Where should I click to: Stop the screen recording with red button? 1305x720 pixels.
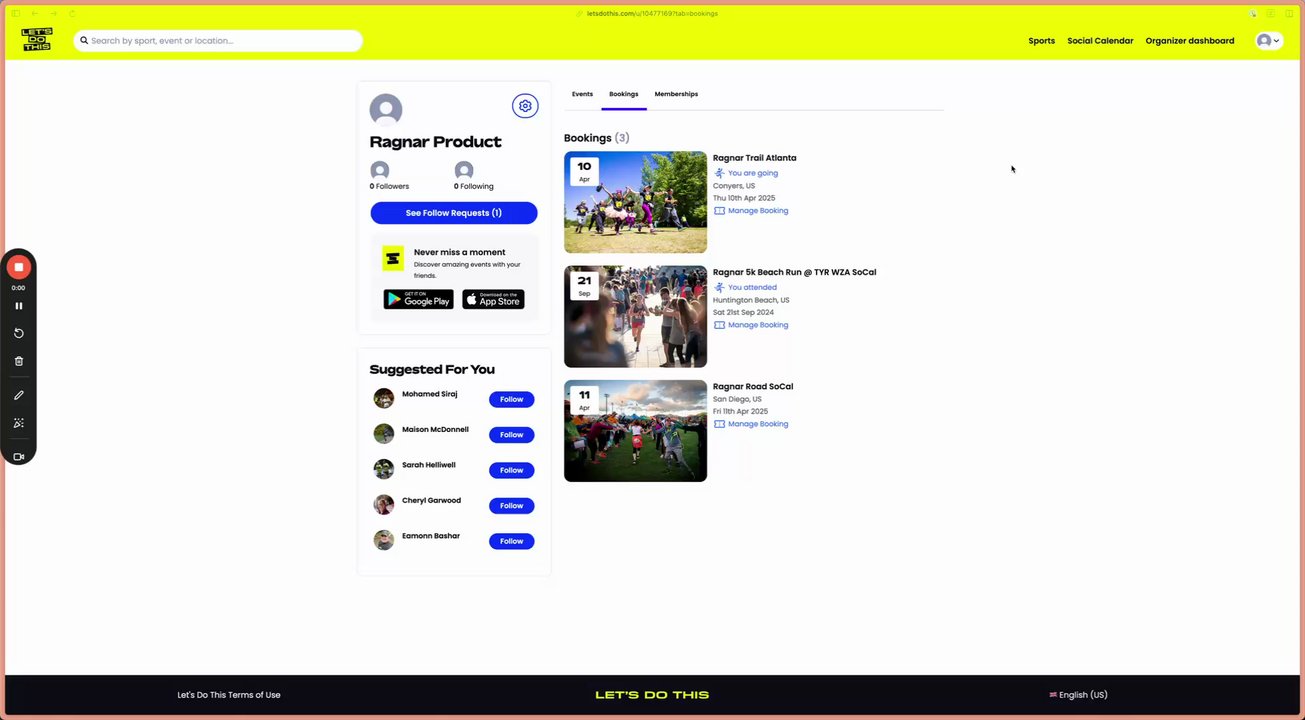18,267
